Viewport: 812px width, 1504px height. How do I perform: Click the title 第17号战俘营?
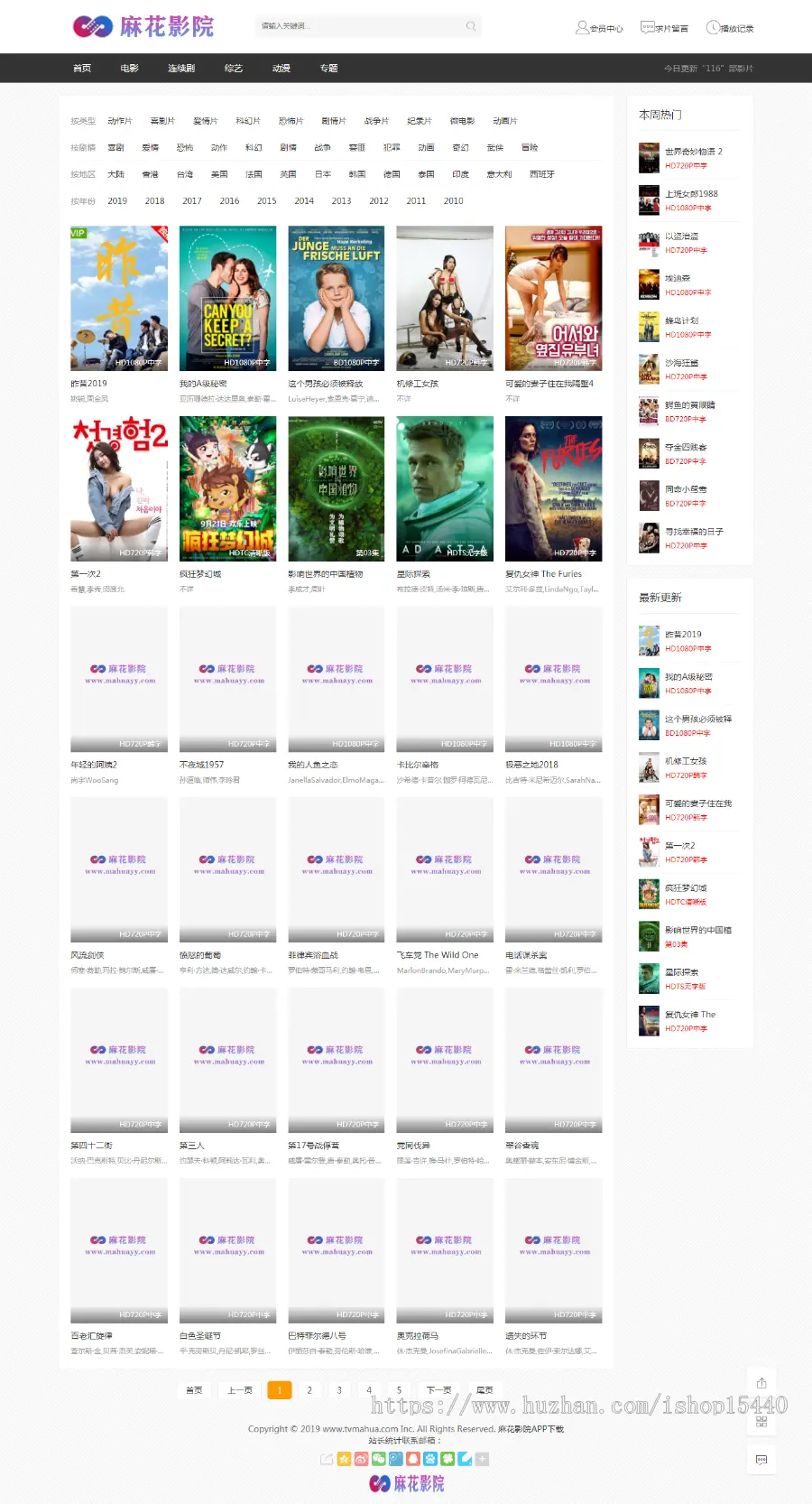314,1146
